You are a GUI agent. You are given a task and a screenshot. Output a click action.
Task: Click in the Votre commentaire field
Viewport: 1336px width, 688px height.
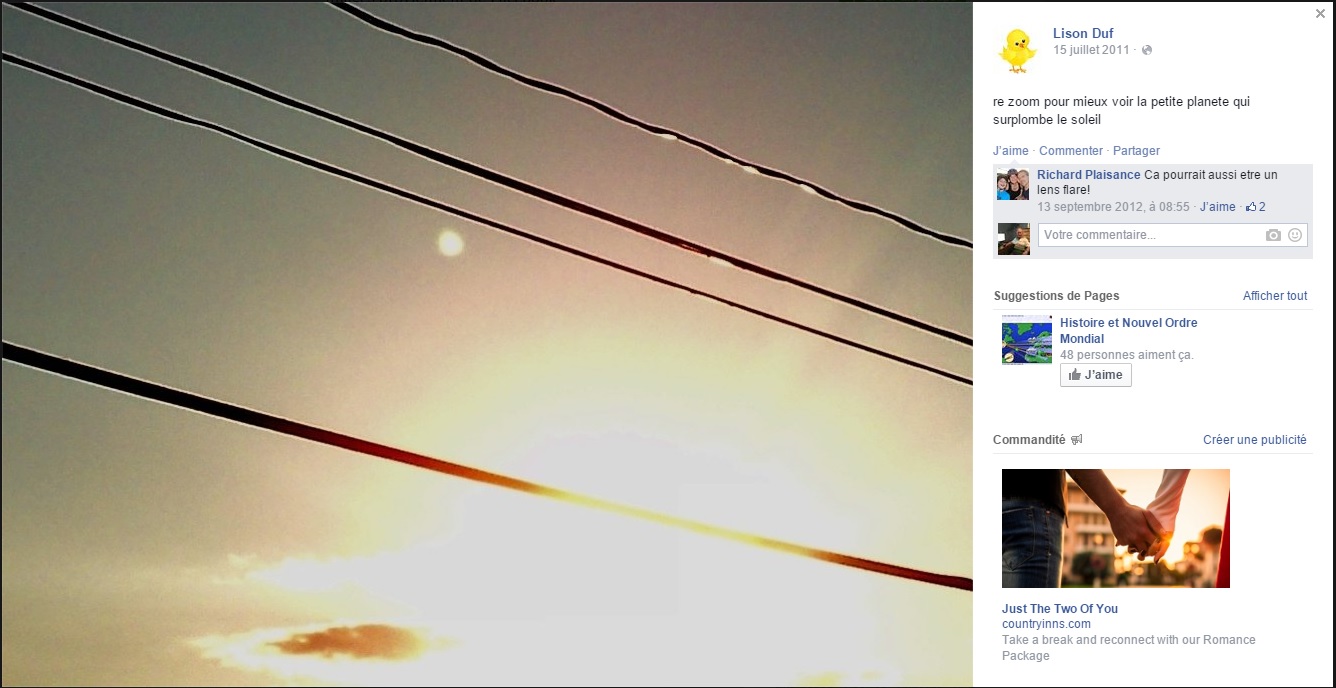[x=1150, y=235]
